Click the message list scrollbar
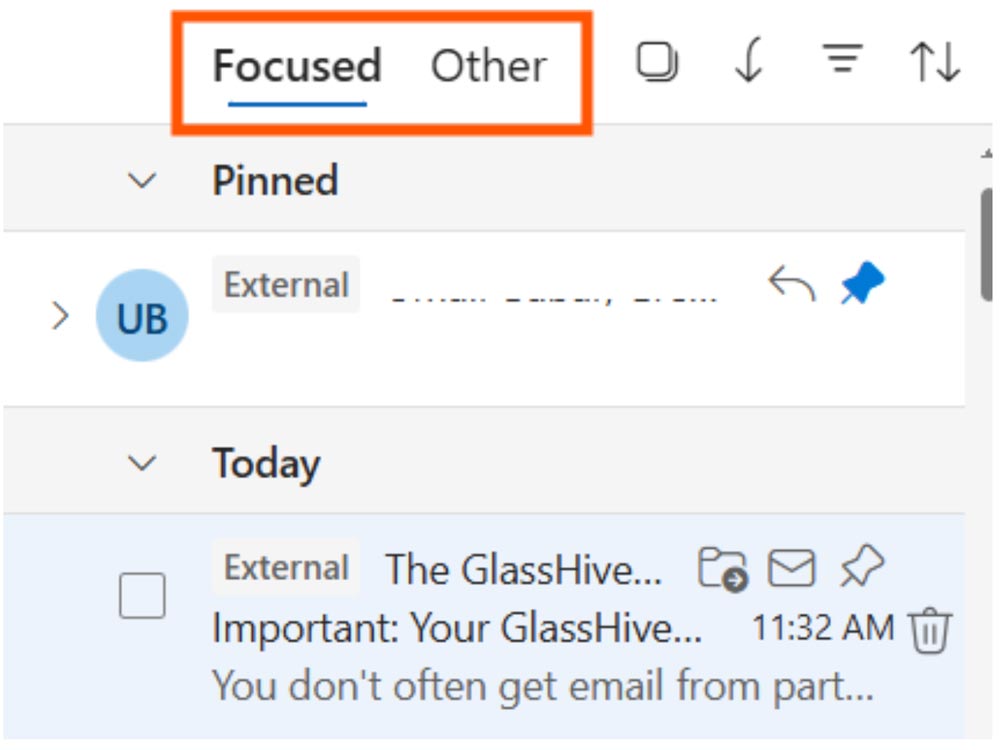This screenshot has width=1000, height=750. (x=987, y=240)
